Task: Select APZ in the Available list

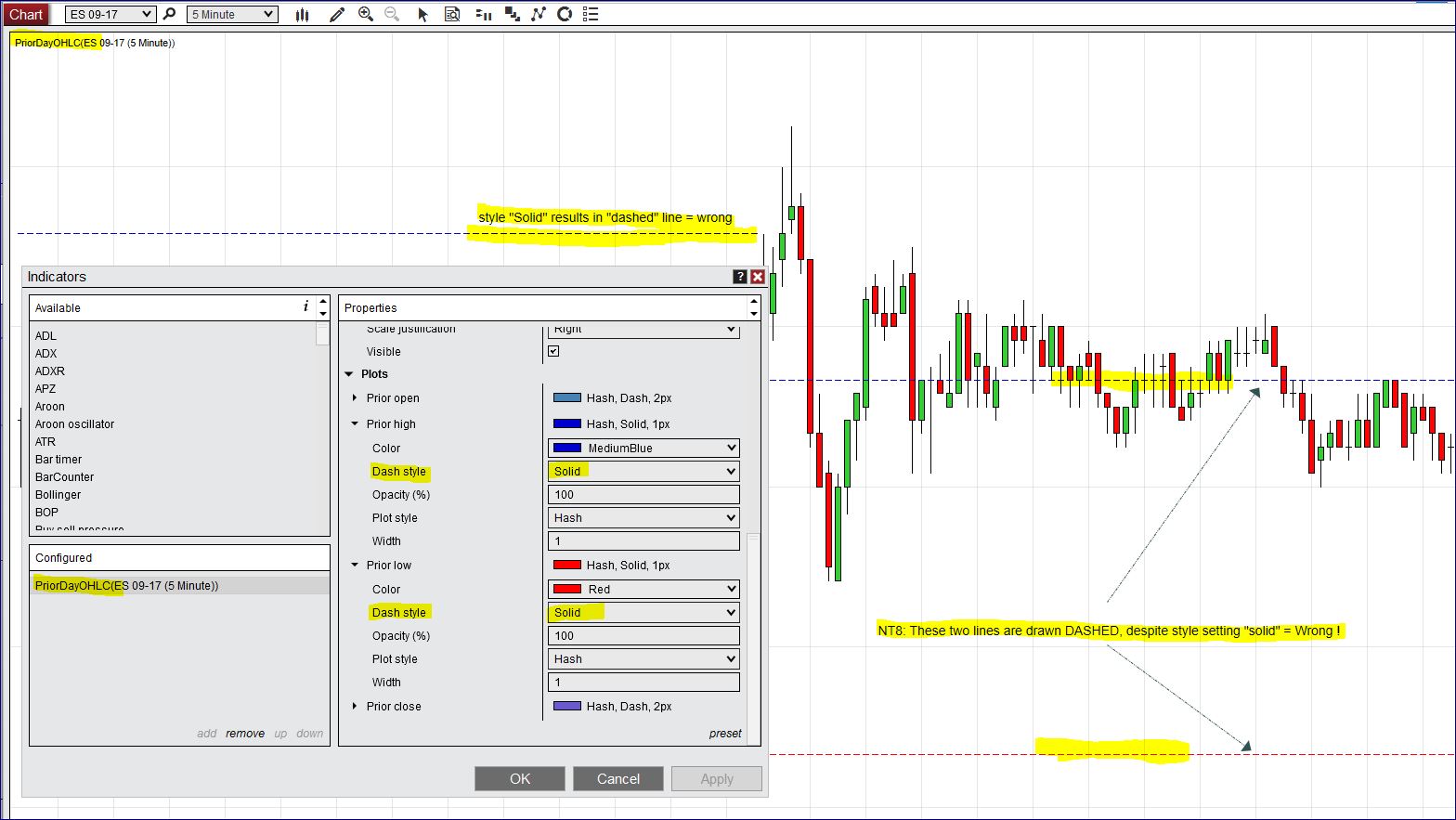Action: 45,388
